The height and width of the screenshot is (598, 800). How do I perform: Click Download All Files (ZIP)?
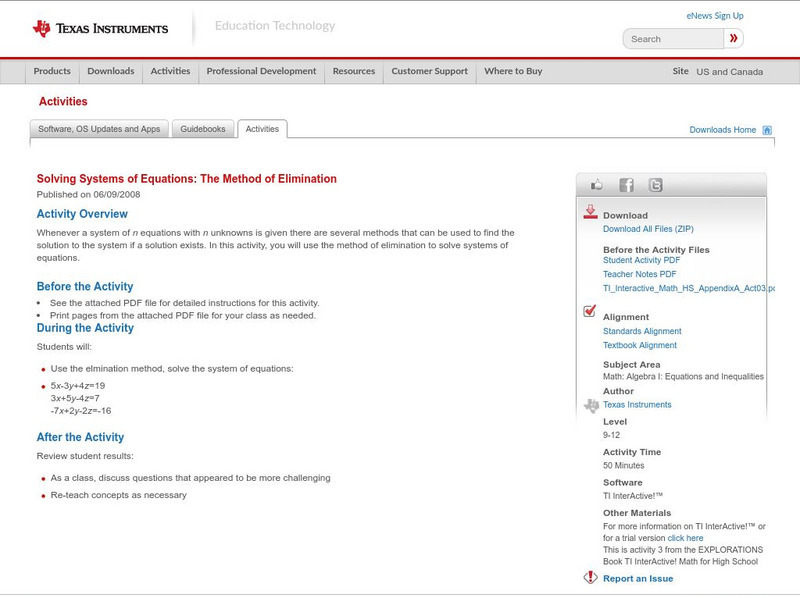[648, 229]
